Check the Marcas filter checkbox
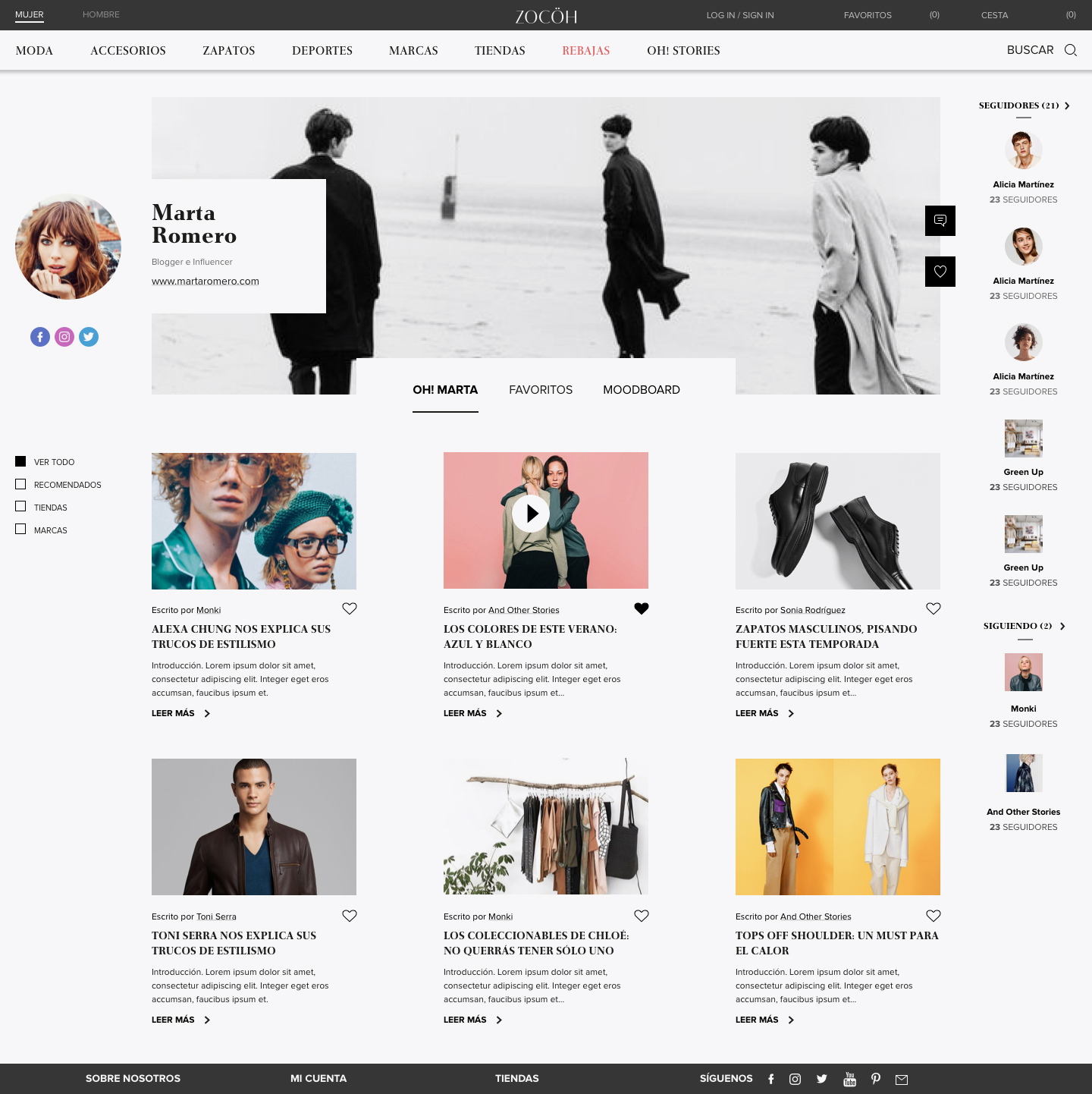1092x1094 pixels. pyautogui.click(x=20, y=529)
